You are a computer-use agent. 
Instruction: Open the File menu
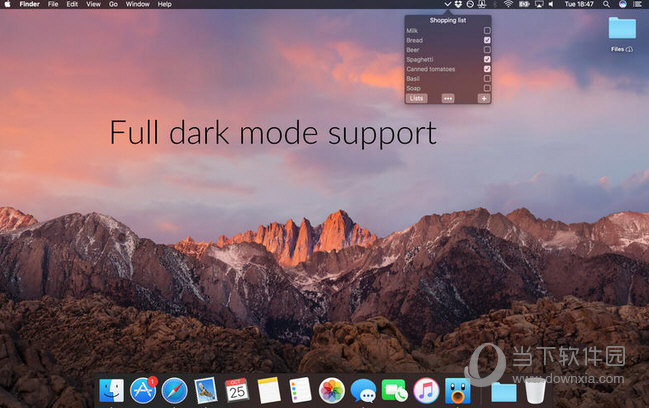[x=53, y=4]
